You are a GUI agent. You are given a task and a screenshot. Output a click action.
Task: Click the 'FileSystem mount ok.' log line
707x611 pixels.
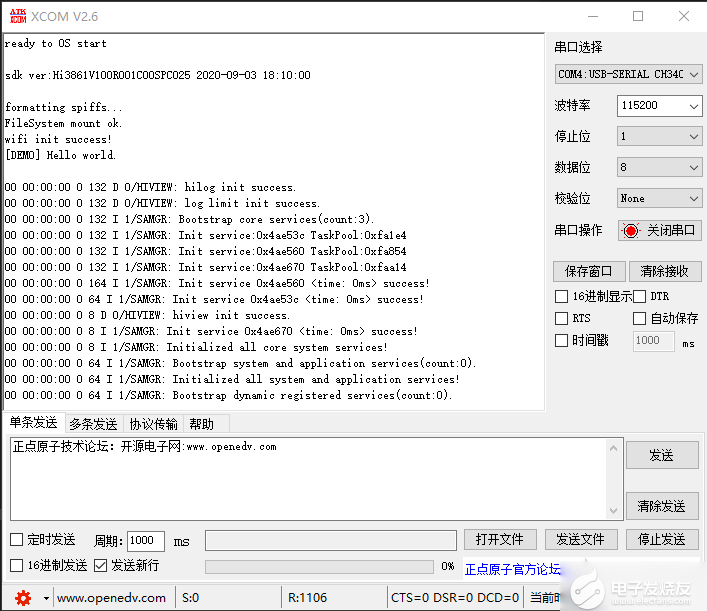(63, 123)
